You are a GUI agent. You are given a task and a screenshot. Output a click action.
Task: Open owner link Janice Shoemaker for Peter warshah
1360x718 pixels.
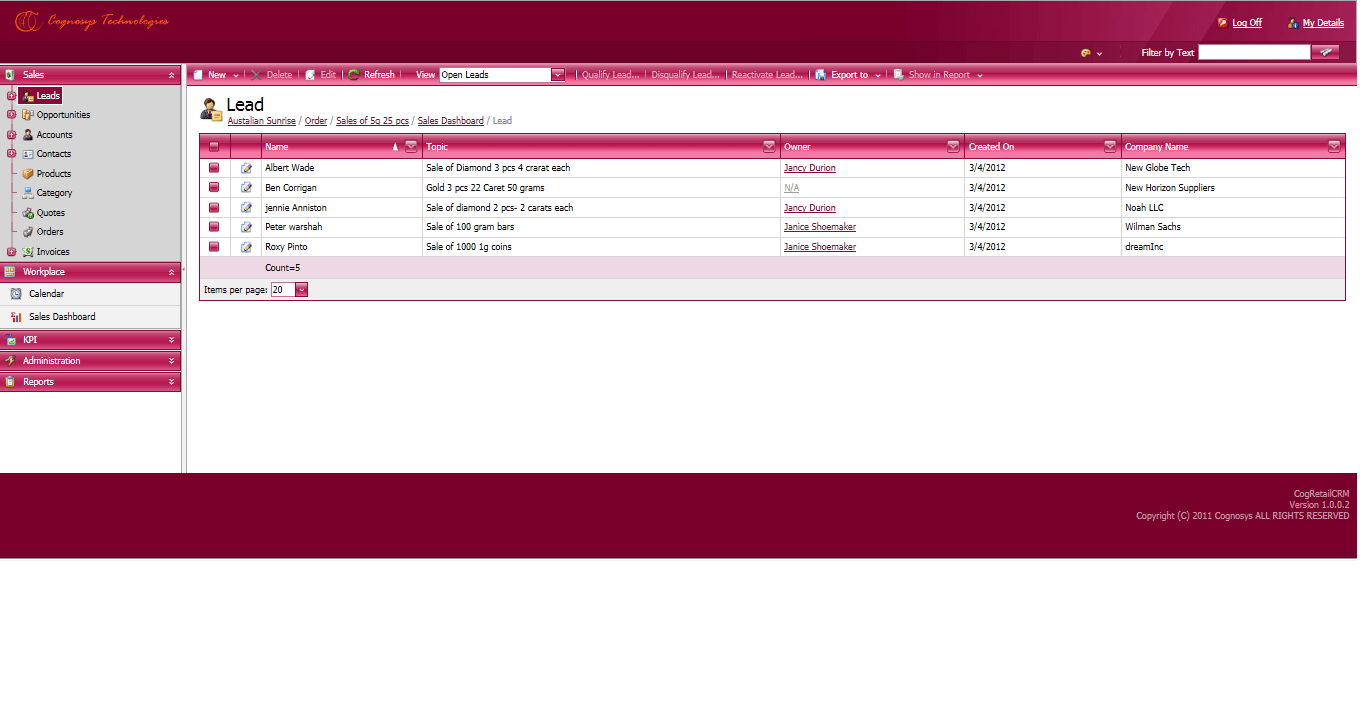tap(819, 227)
